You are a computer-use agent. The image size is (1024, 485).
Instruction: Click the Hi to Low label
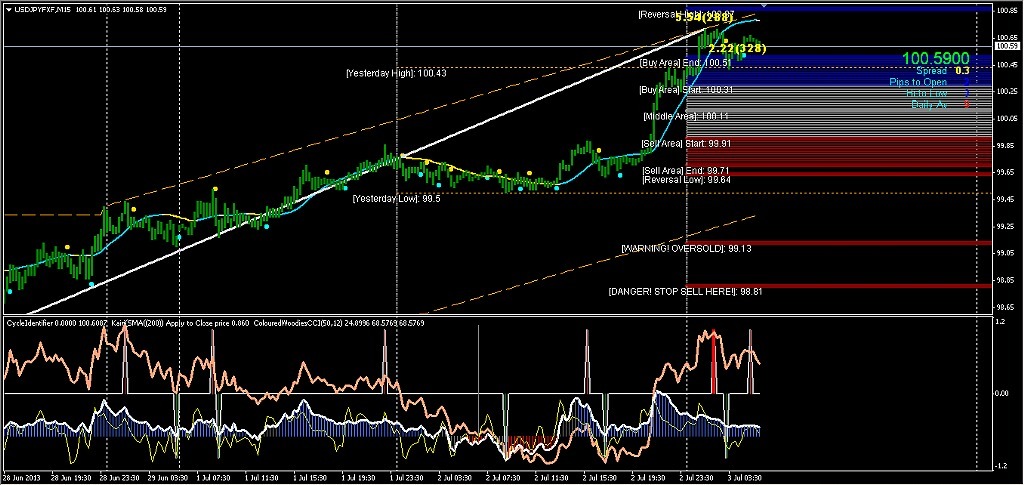click(927, 93)
